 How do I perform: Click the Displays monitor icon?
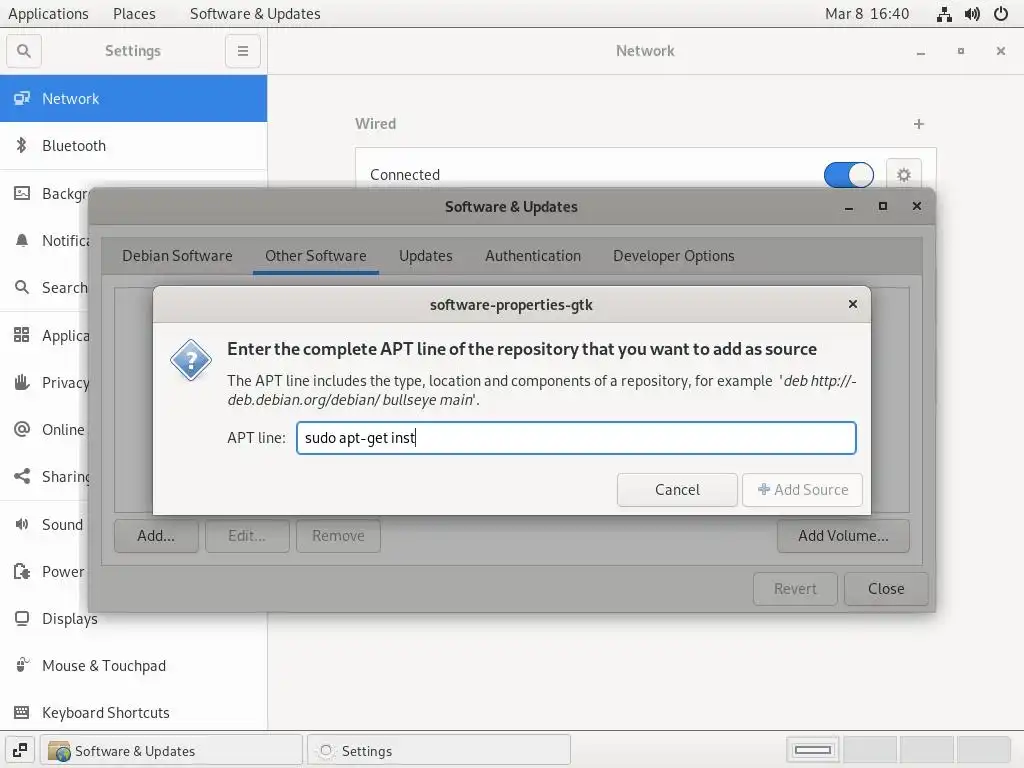(22, 618)
